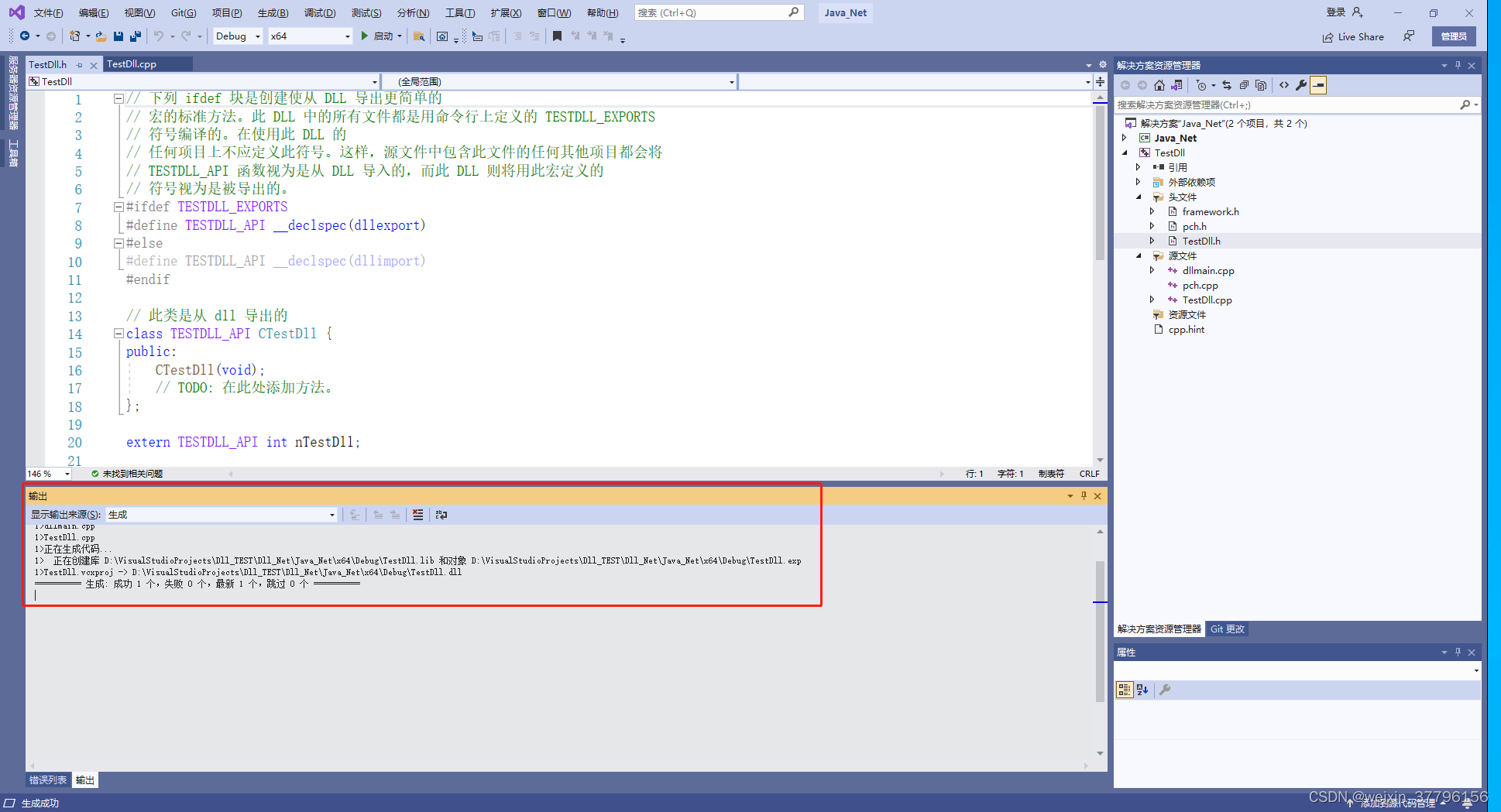
Task: Toggle auto-hide pin on Solution Explorer
Action: tap(1458, 66)
